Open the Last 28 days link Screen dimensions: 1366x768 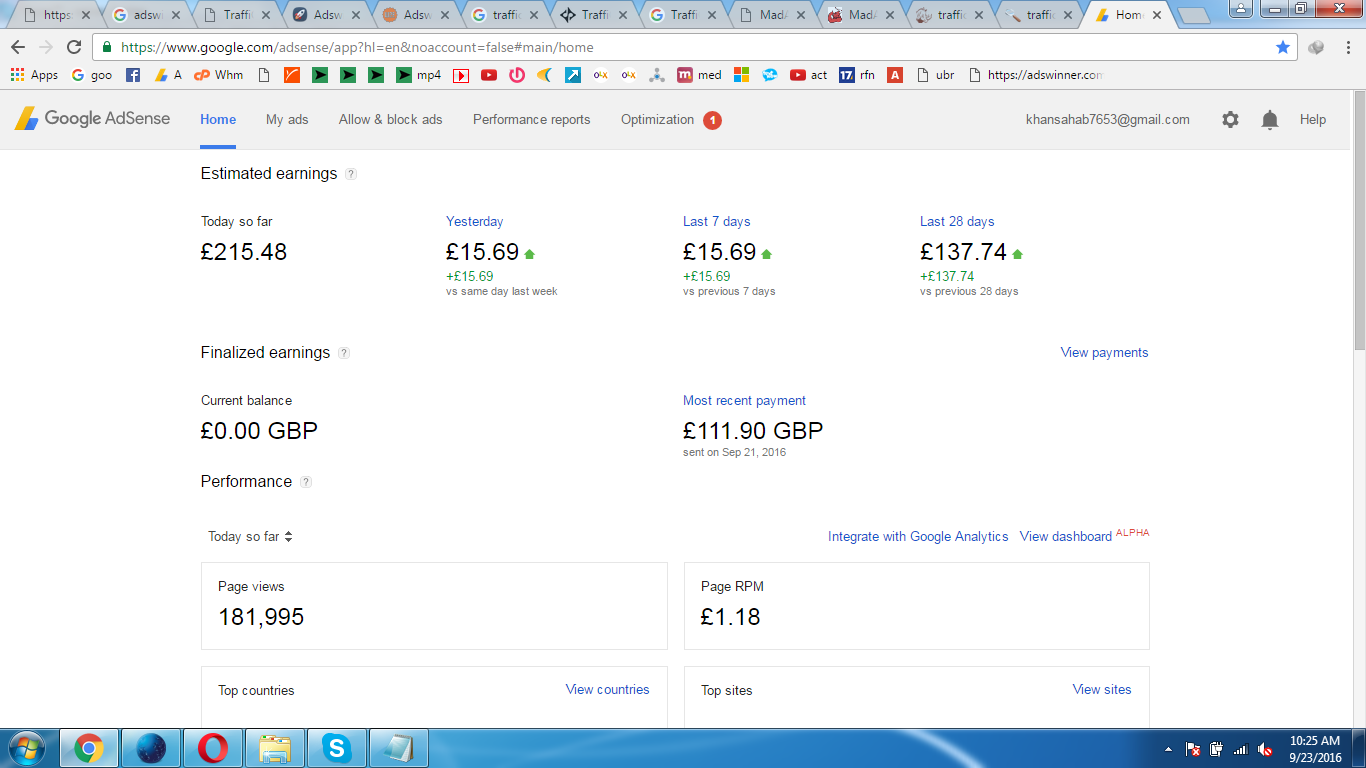957,222
